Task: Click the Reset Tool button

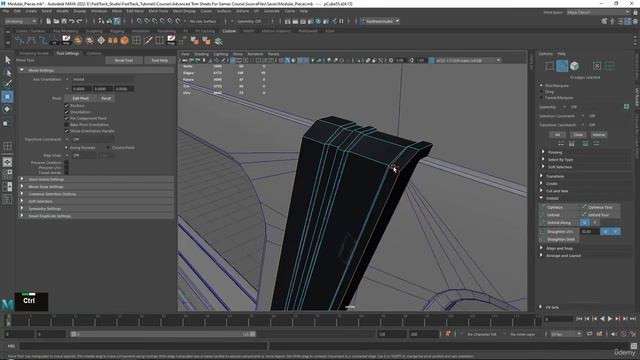Action: pos(124,60)
